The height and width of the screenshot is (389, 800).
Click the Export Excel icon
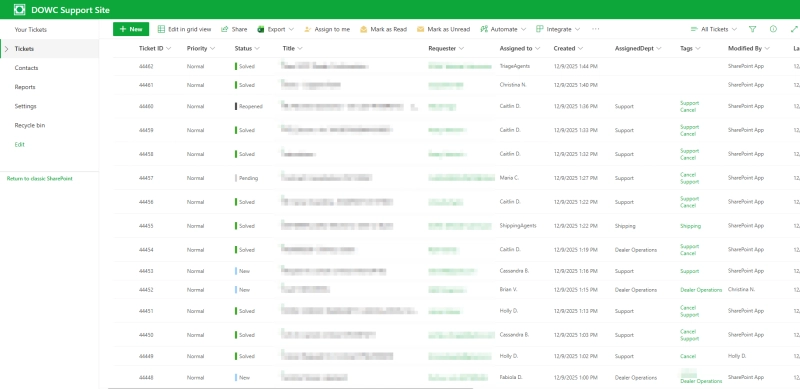(261, 29)
